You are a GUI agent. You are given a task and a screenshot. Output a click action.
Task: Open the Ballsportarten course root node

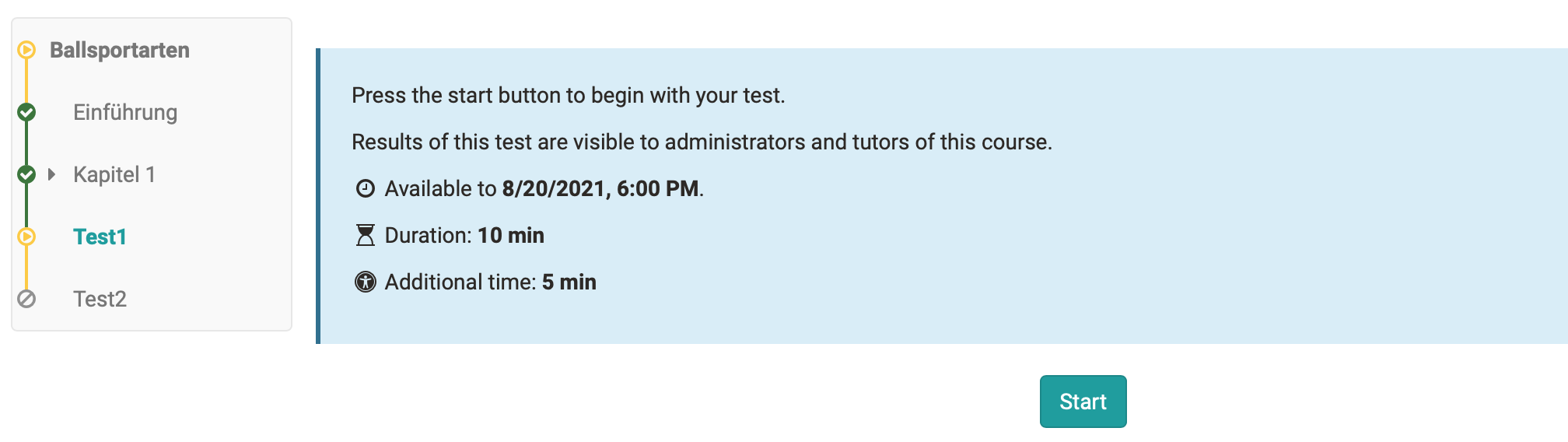coord(120,50)
